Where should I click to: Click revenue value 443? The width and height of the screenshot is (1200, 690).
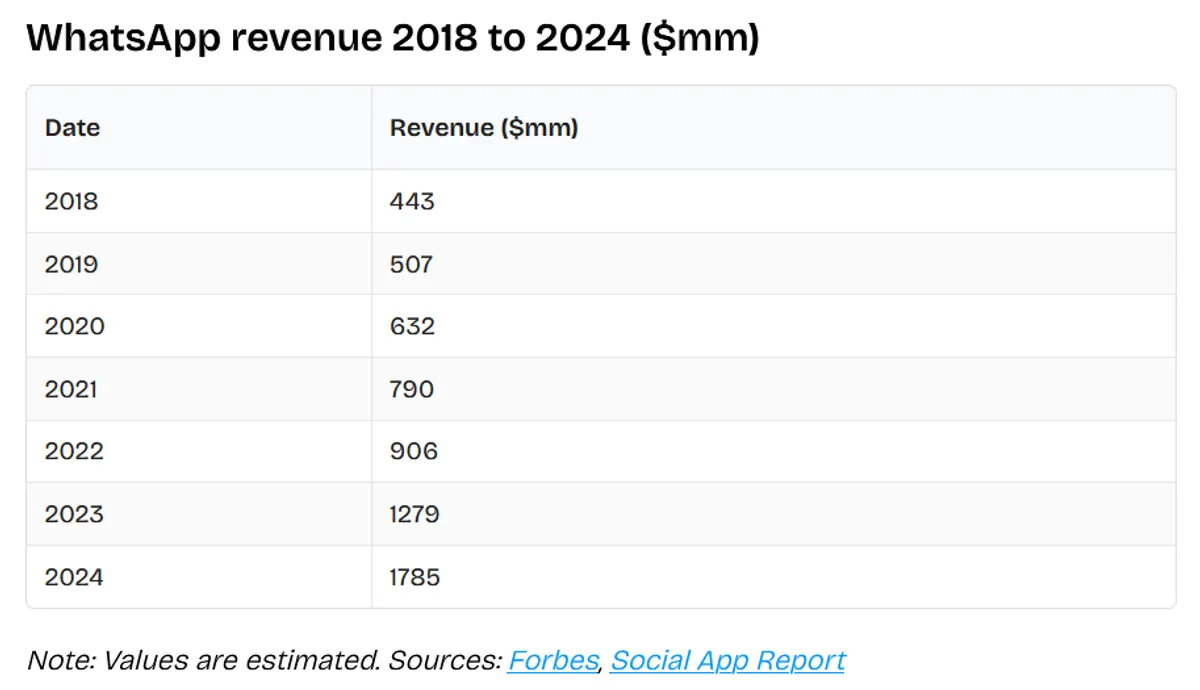pos(412,201)
